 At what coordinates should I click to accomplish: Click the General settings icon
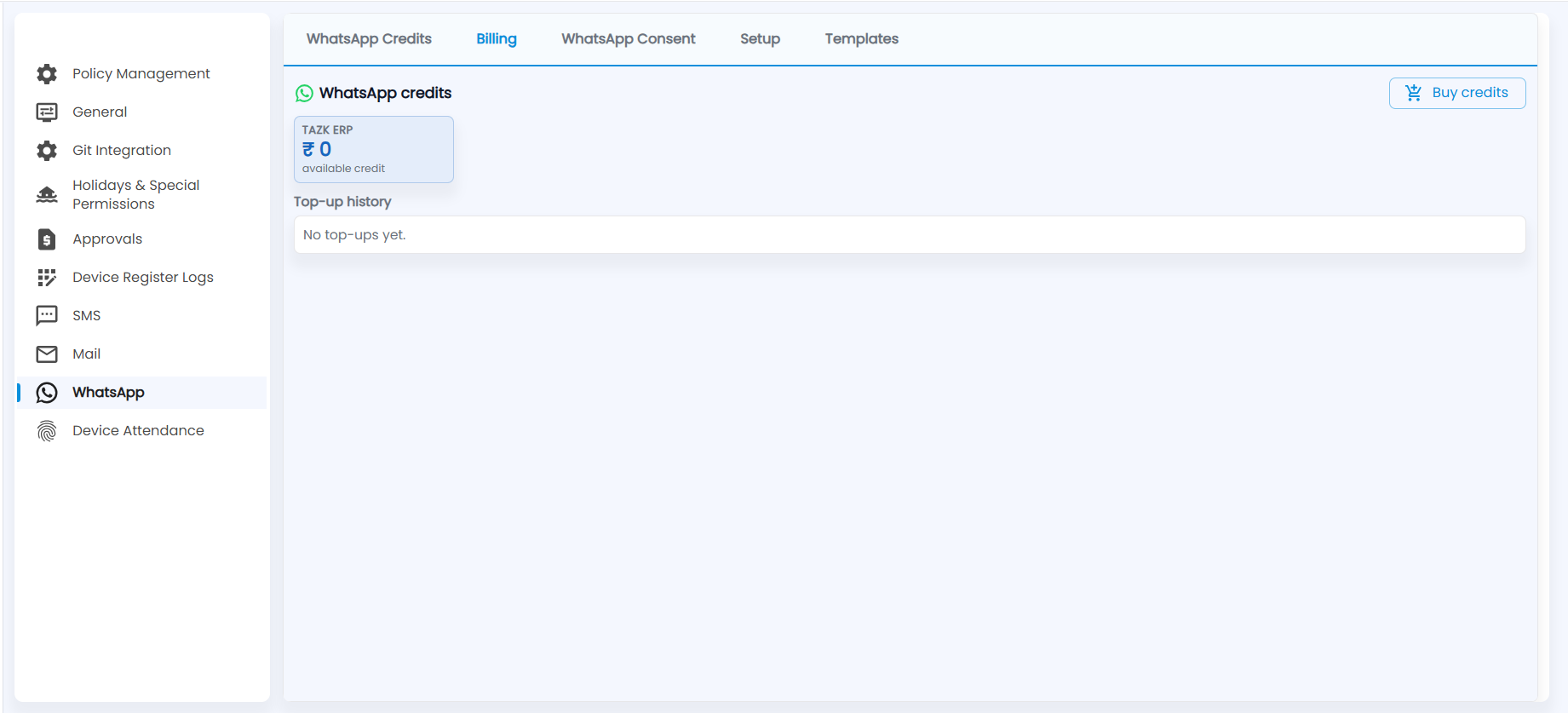coord(47,112)
